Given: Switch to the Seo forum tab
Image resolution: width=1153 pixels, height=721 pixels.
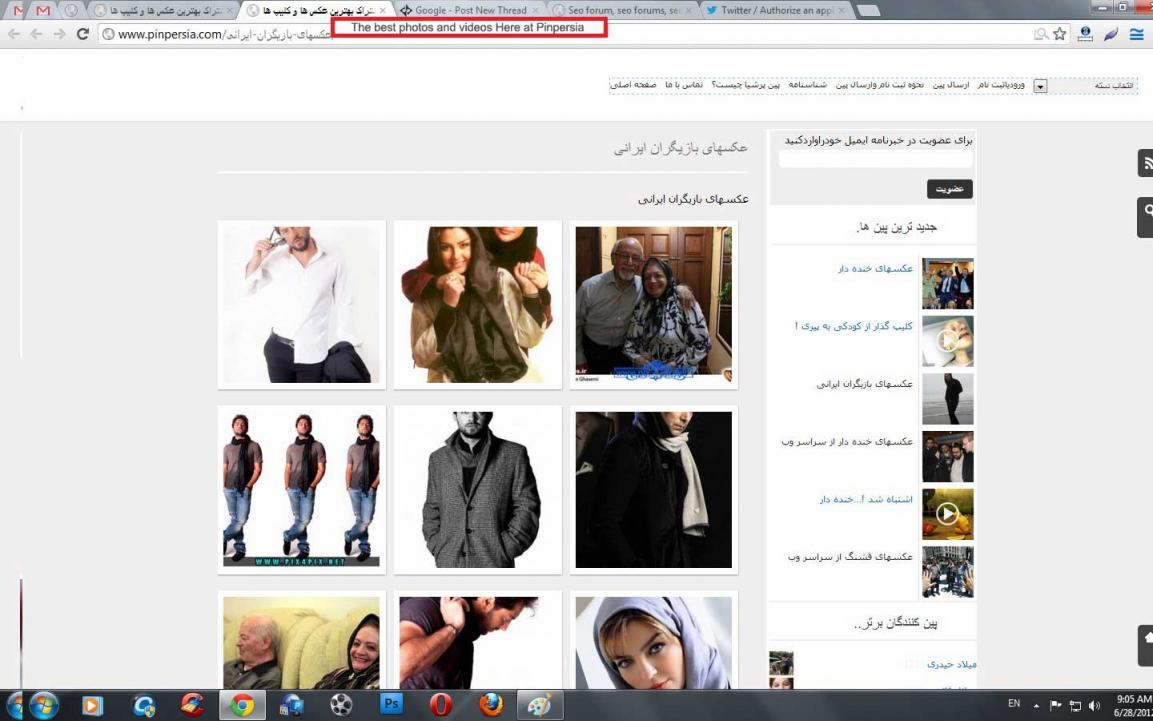Looking at the screenshot, I should pyautogui.click(x=623, y=10).
